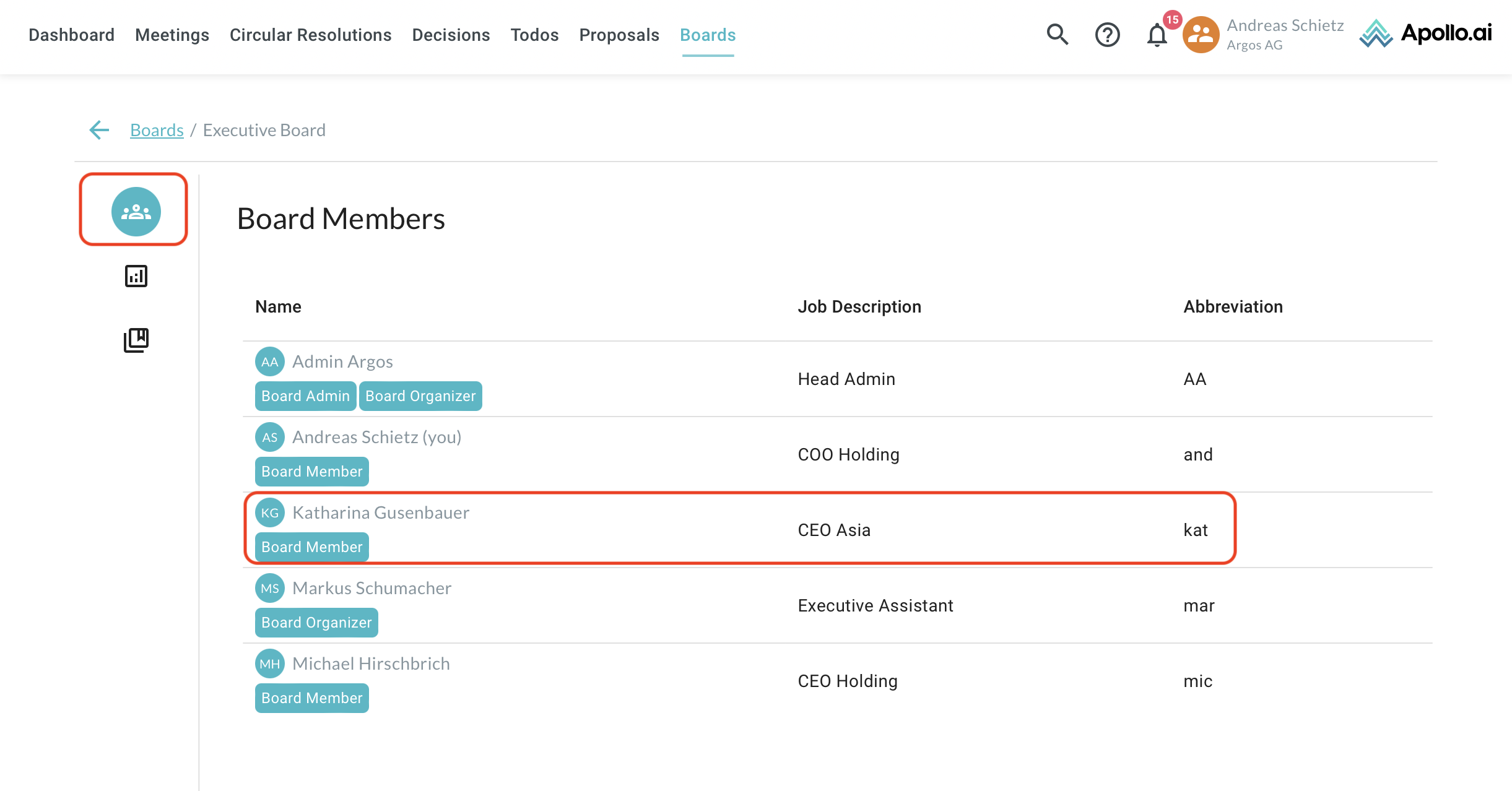Click the KG avatar for Katharina Gusenbauer
The image size is (1512, 791).
(270, 512)
